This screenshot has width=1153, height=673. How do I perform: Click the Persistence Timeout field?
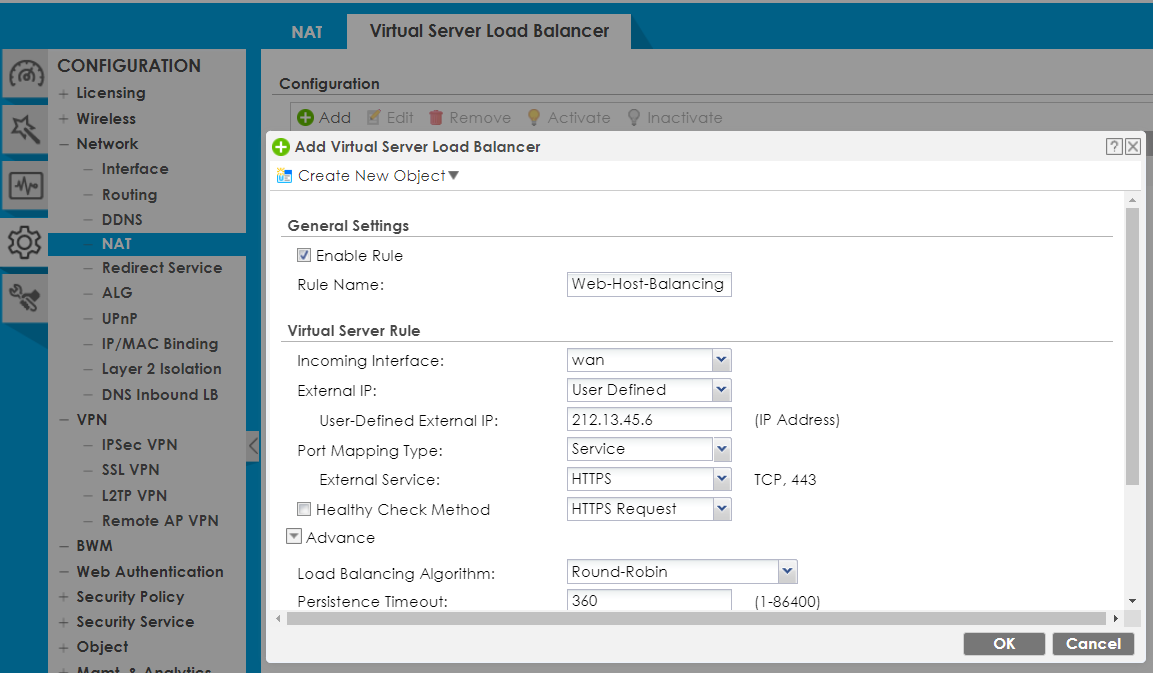[649, 599]
